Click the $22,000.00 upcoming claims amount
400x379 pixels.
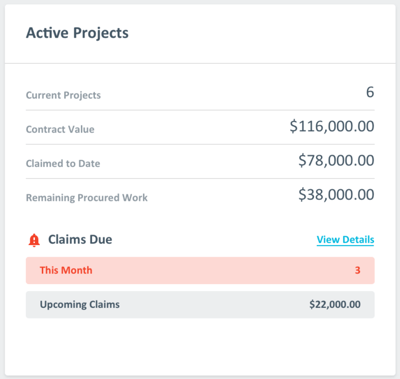click(335, 305)
